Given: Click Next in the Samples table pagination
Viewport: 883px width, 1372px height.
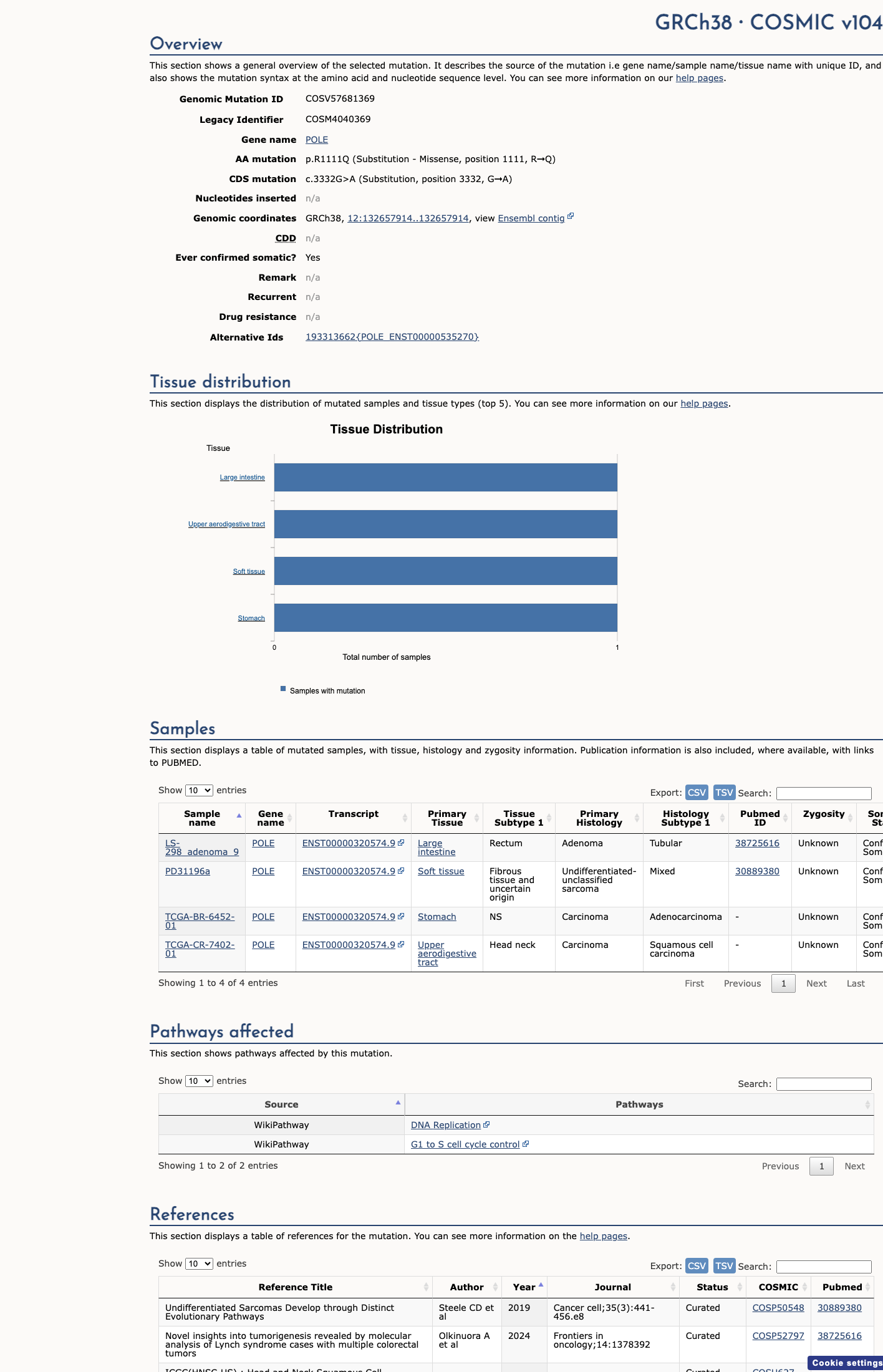Looking at the screenshot, I should (x=816, y=983).
